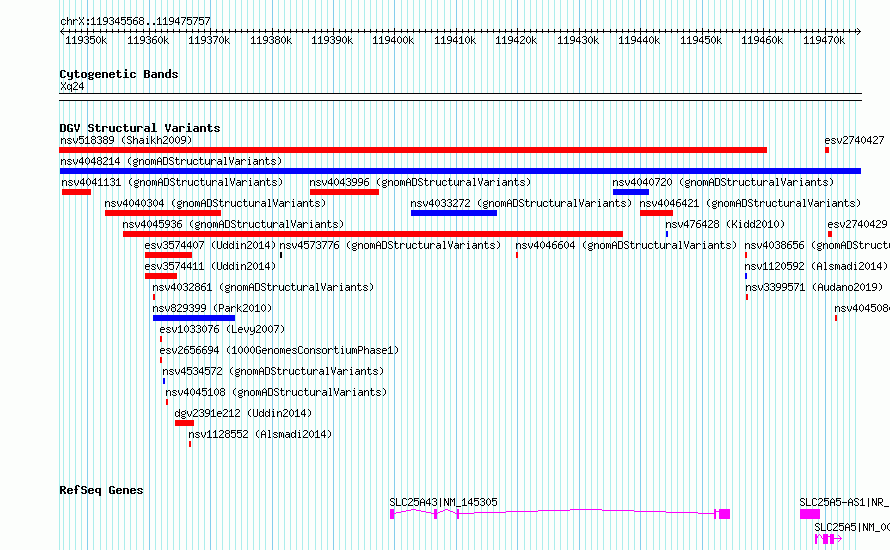The height and width of the screenshot is (550, 890).
Task: Click the SLC25A43 gene's large last exon block
Action: [x=724, y=514]
